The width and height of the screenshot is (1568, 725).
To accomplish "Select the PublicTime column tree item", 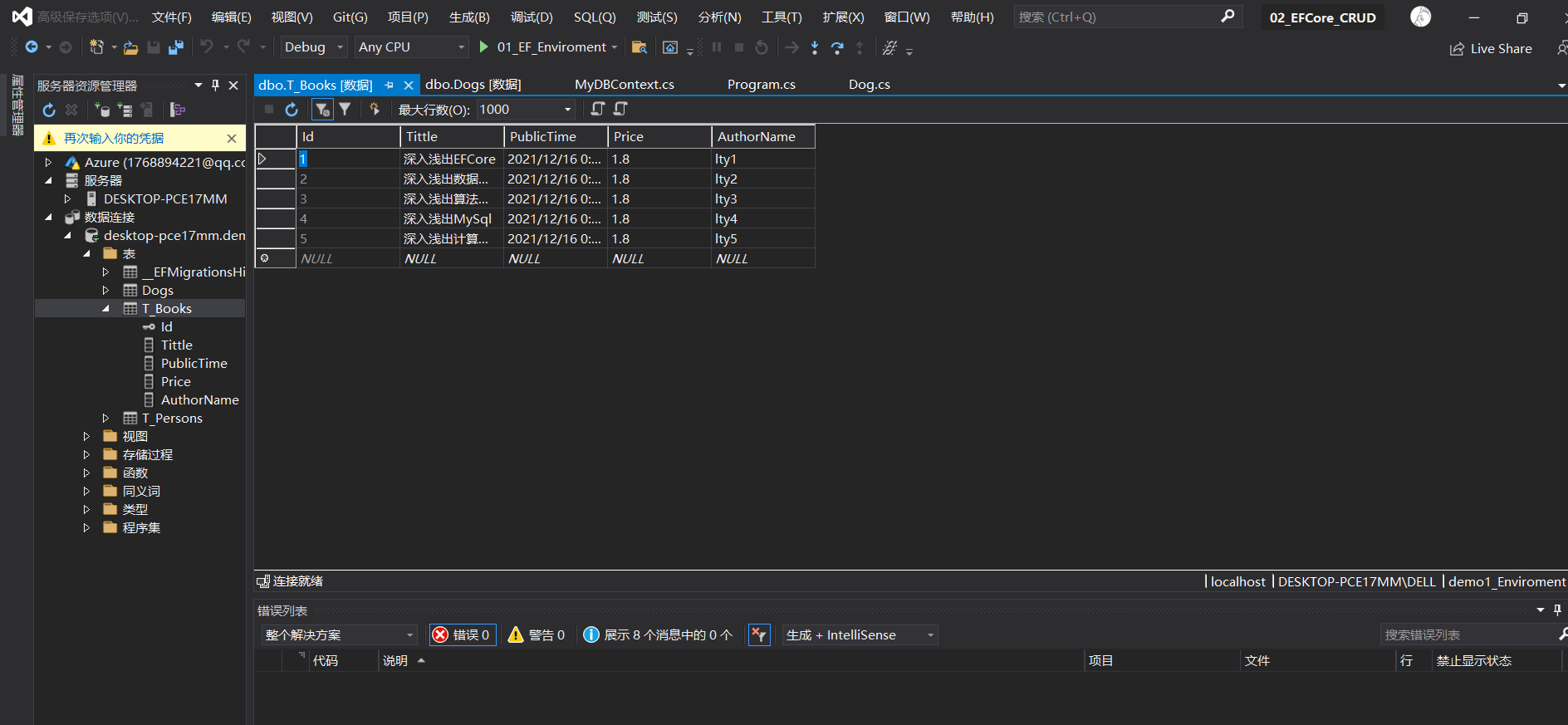I will [194, 364].
